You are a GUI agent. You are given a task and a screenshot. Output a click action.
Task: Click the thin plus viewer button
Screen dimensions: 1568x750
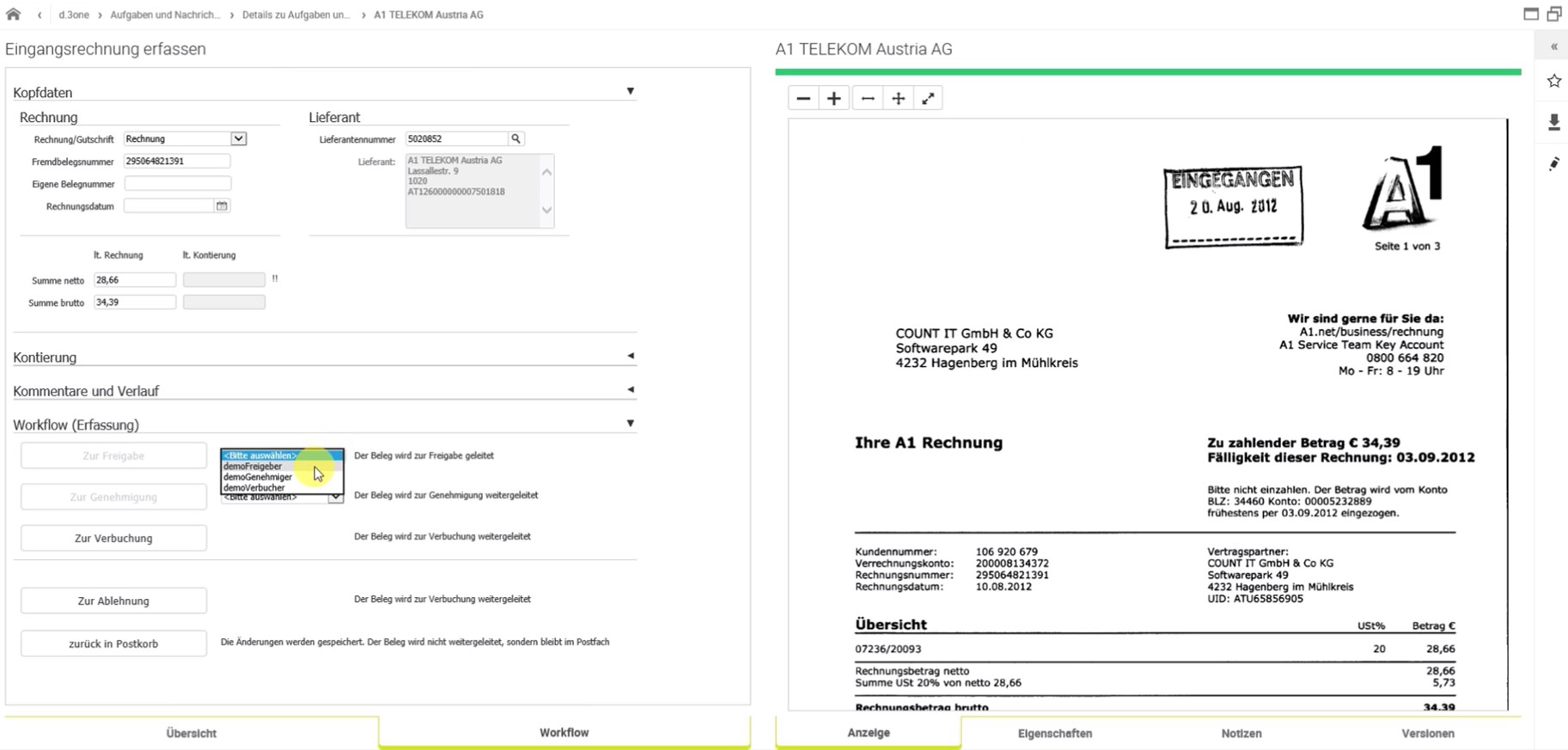pos(898,99)
